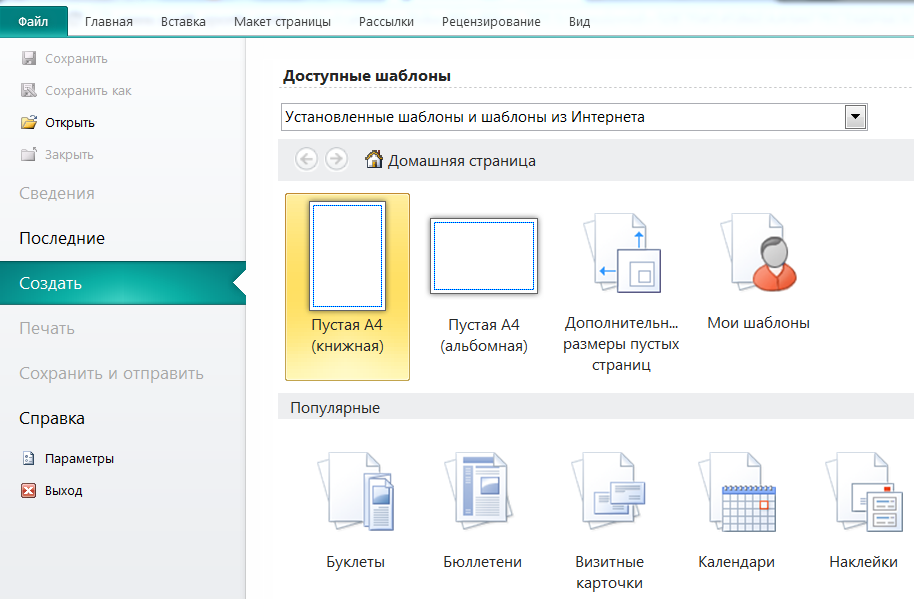Expand the templates source dropdown arrow
Screen dimensions: 914x599
click(x=855, y=117)
